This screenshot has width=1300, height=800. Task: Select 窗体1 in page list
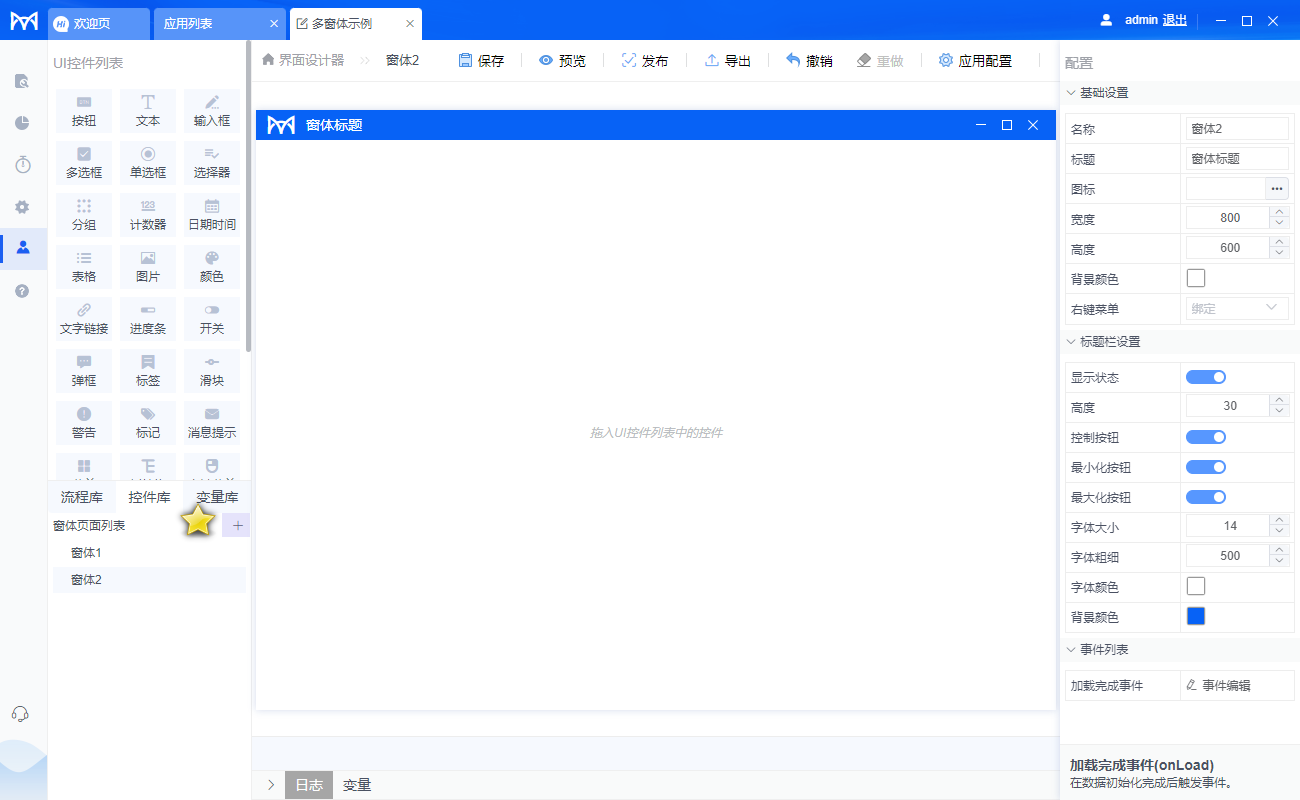pos(150,553)
